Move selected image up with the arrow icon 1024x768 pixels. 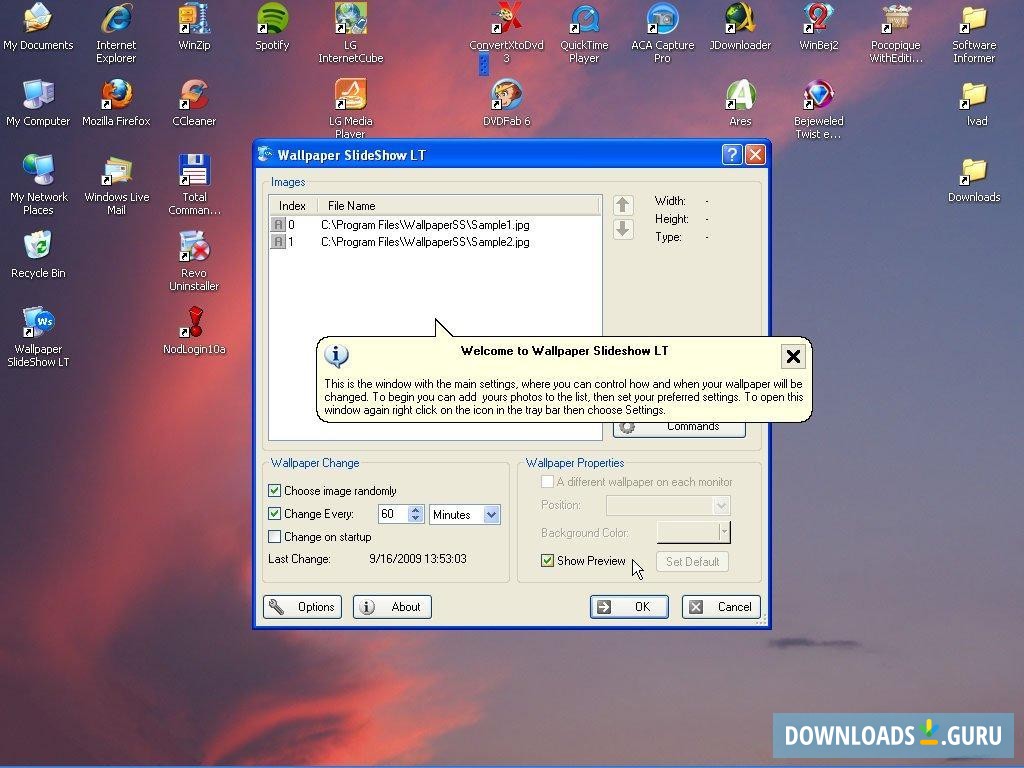tap(623, 204)
